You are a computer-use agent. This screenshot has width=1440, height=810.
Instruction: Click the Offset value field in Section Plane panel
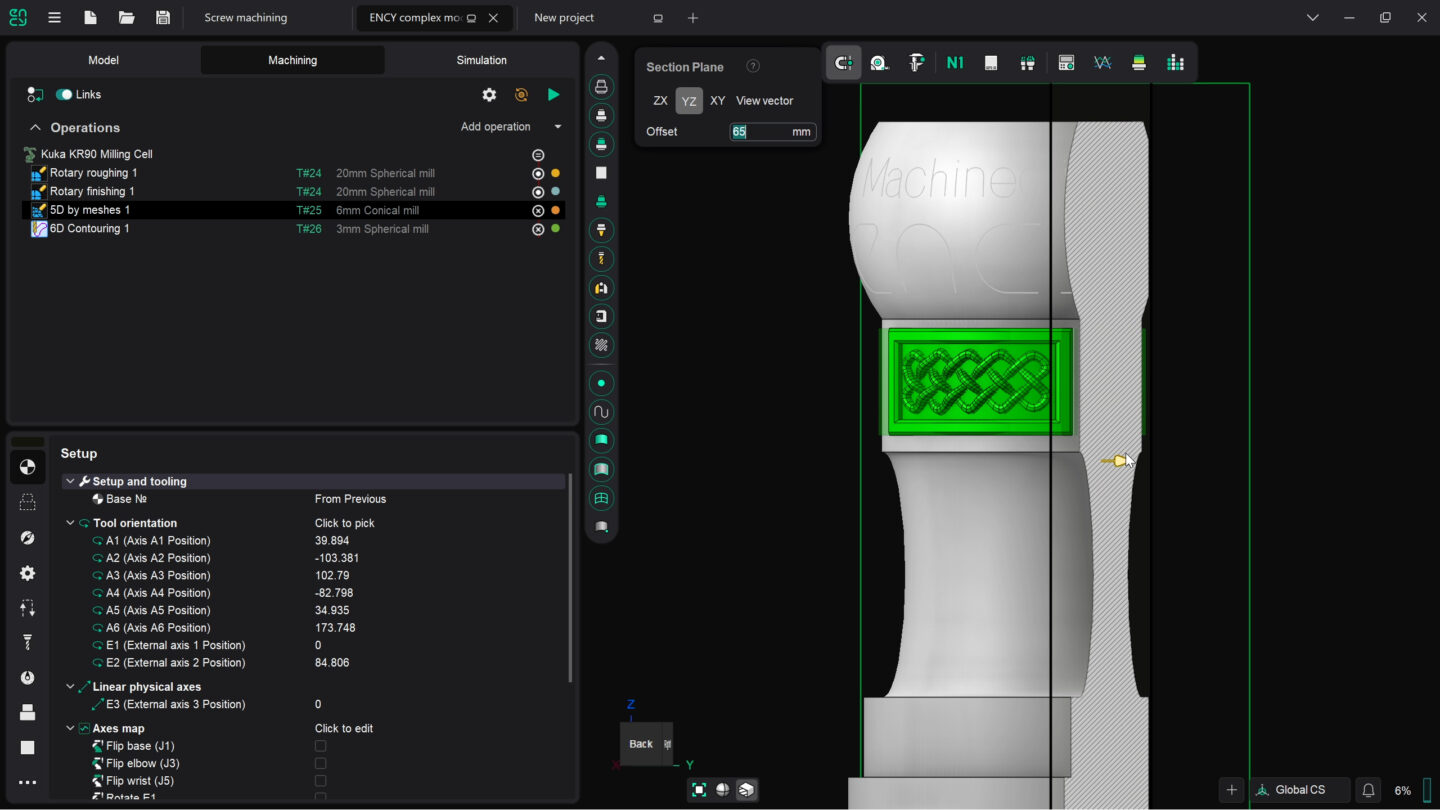770,131
